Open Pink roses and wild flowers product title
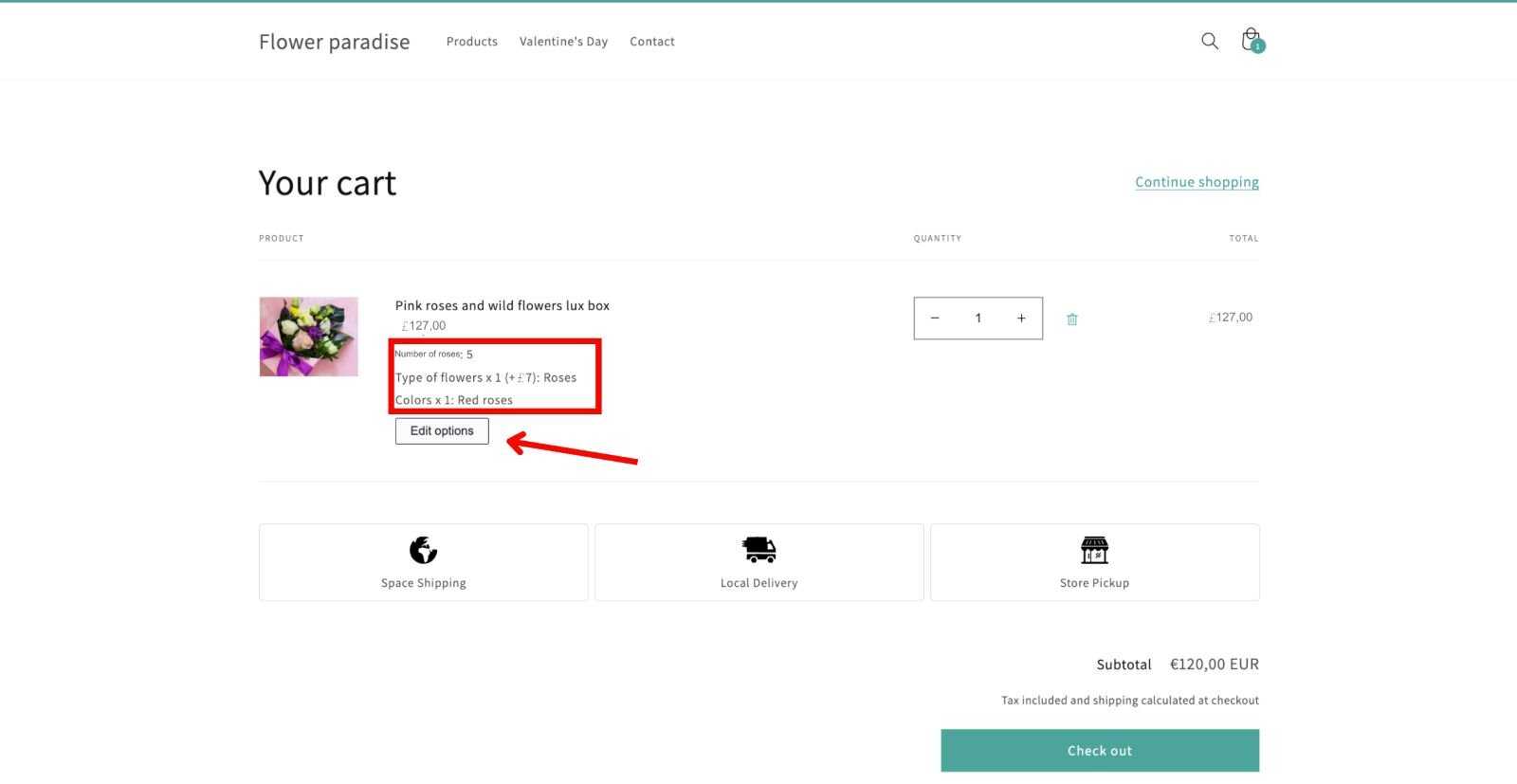This screenshot has height=784, width=1517. [x=502, y=305]
